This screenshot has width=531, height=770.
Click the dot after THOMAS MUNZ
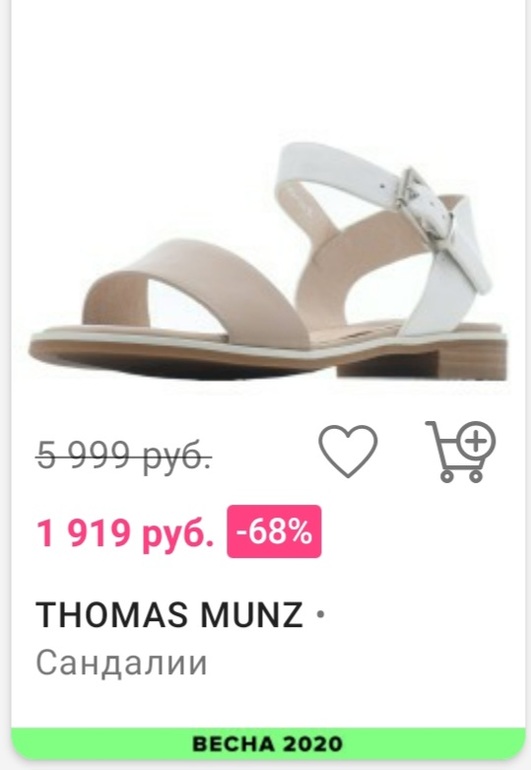click(320, 614)
